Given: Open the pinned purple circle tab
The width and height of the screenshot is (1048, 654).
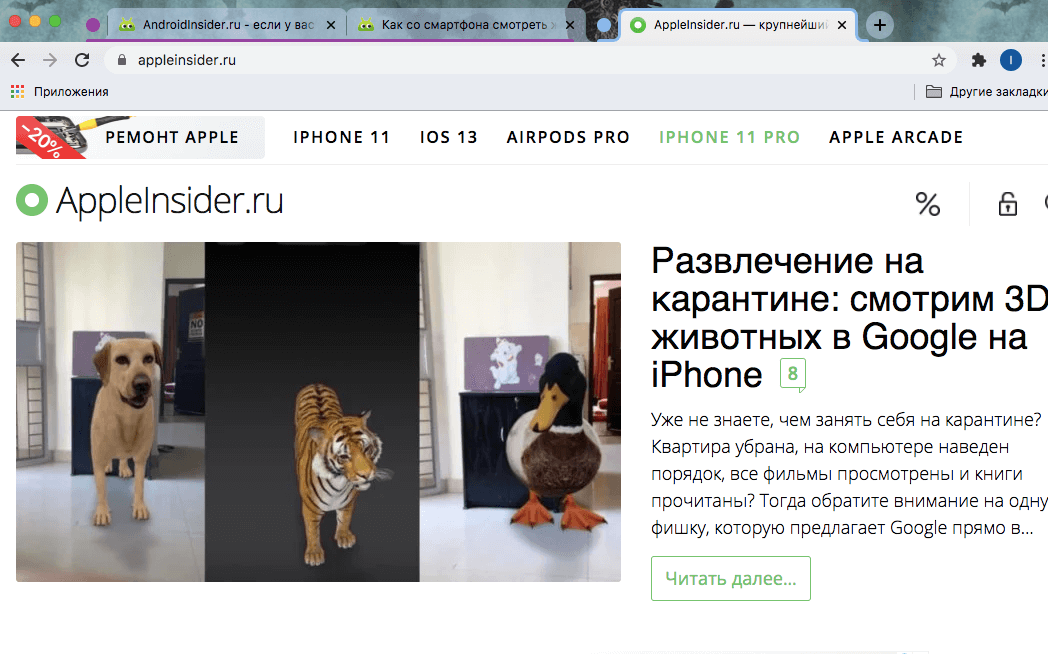Looking at the screenshot, I should [93, 25].
